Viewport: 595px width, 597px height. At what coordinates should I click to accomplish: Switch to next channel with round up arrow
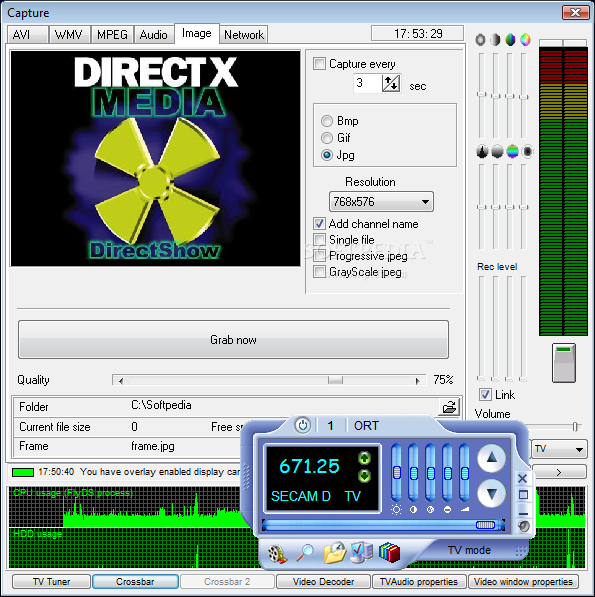491,458
